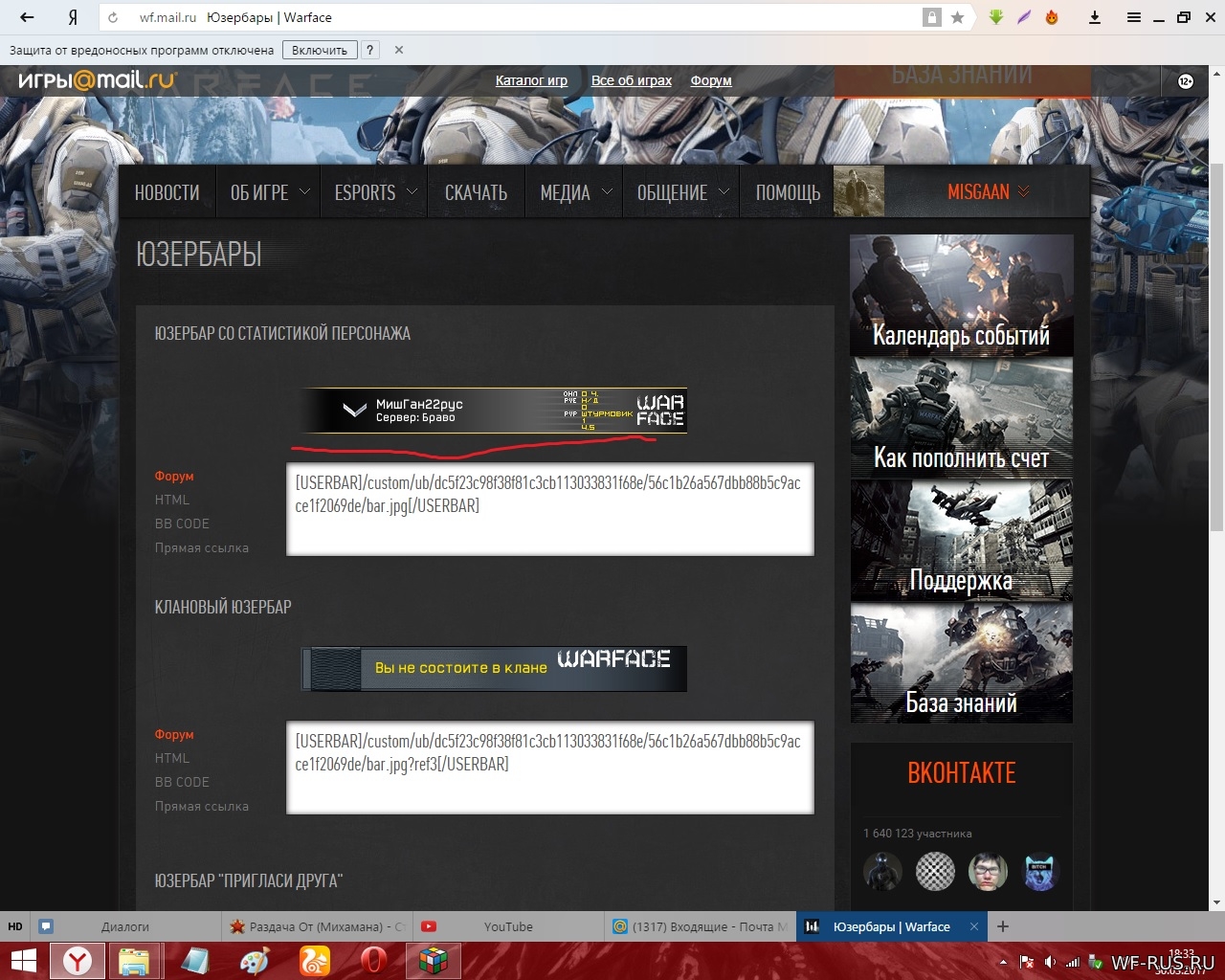Screen dimensions: 1225x980
Task: Bookmark page with the star icon
Action: 957,17
